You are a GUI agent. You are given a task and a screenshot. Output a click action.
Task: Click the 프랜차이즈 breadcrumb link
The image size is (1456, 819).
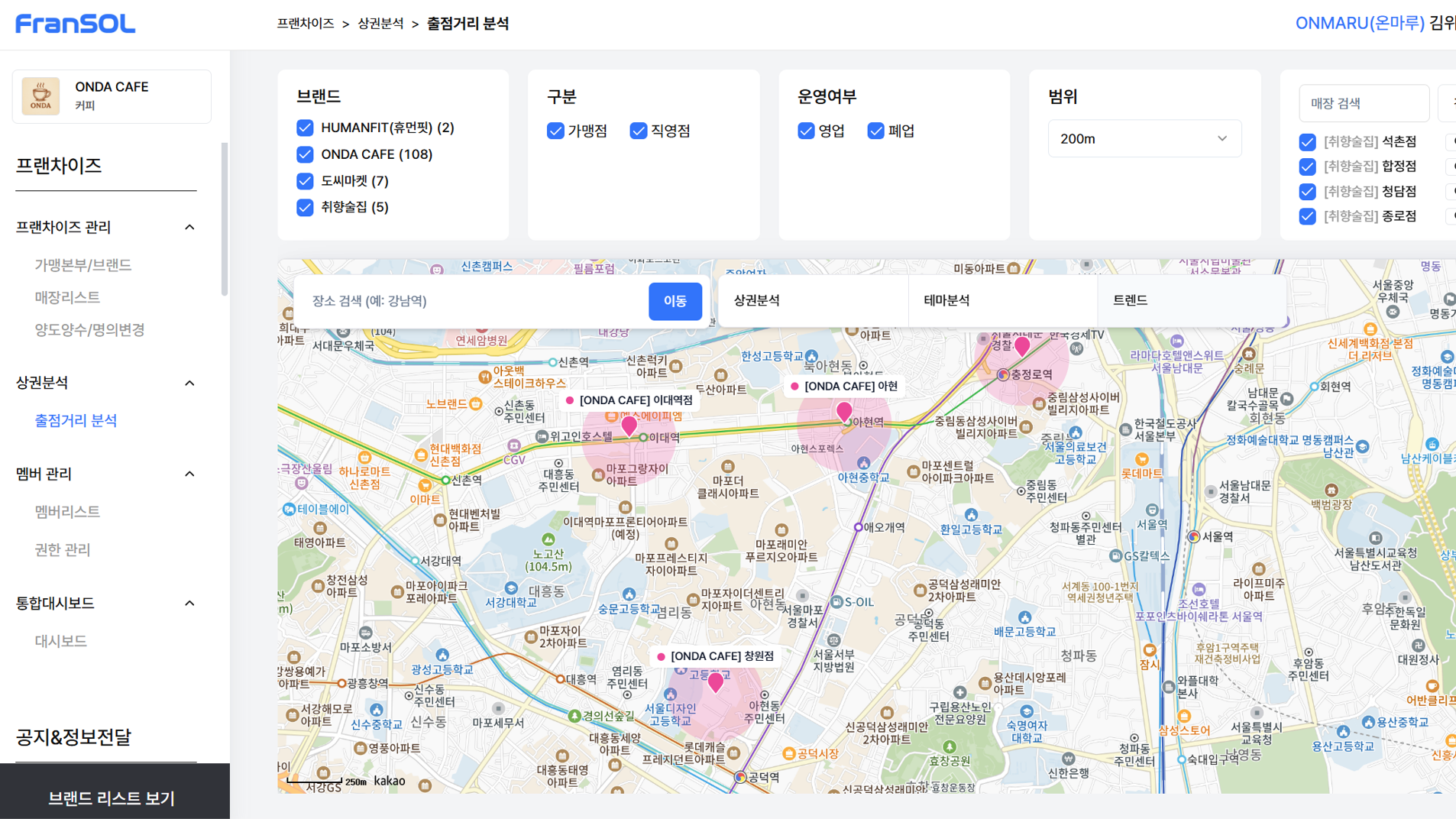click(x=306, y=24)
